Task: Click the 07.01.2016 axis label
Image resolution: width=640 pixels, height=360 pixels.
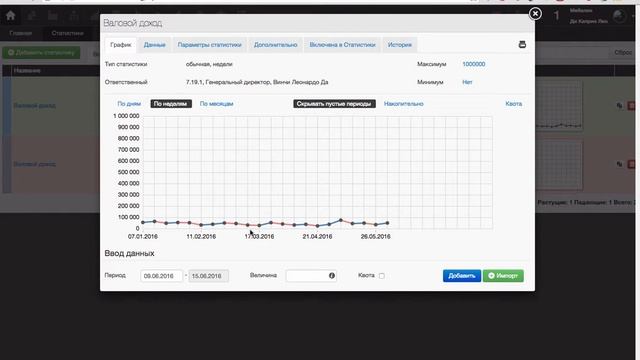Action: [142, 236]
